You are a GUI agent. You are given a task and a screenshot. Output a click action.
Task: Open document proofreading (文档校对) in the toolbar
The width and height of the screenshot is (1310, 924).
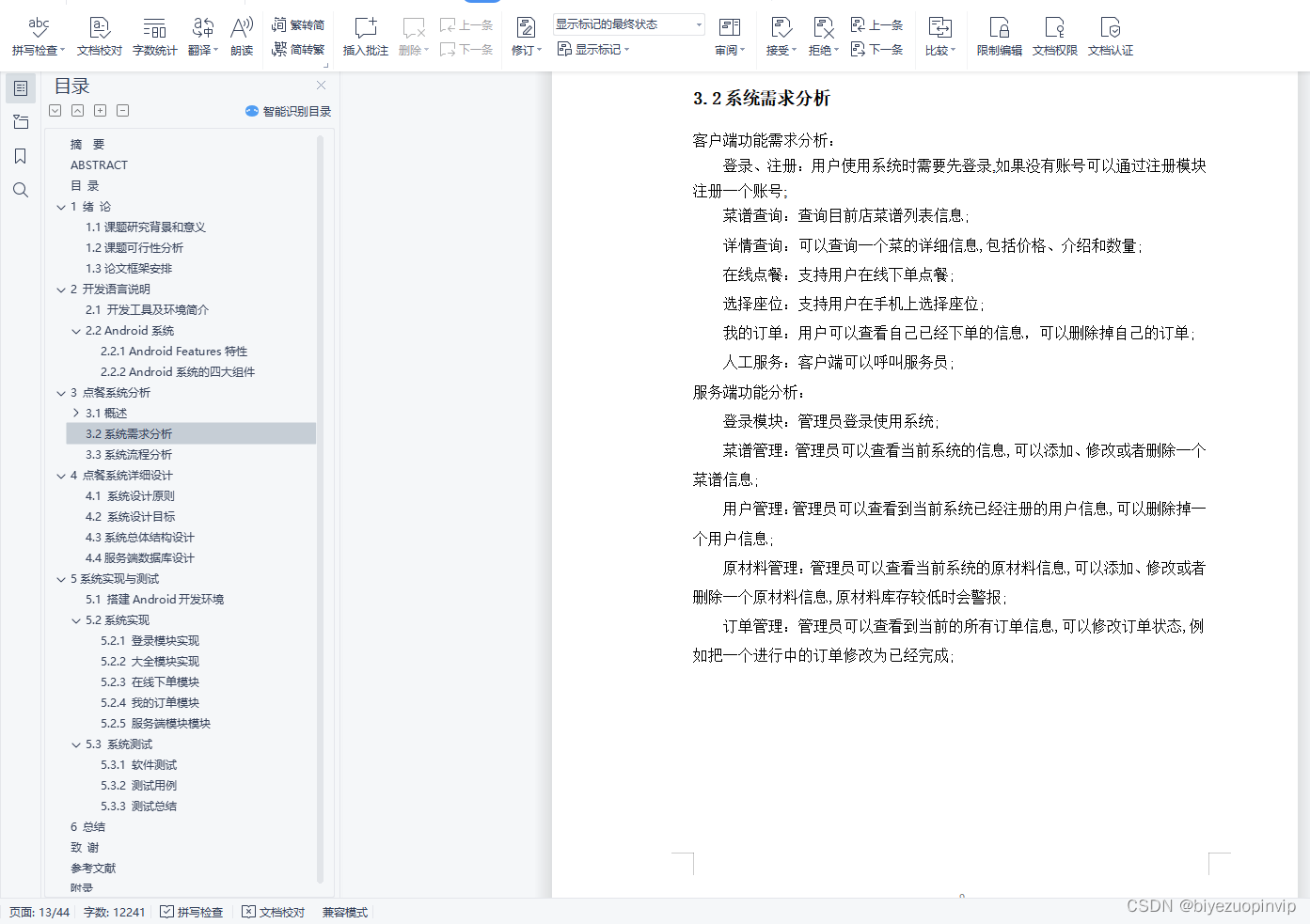100,36
